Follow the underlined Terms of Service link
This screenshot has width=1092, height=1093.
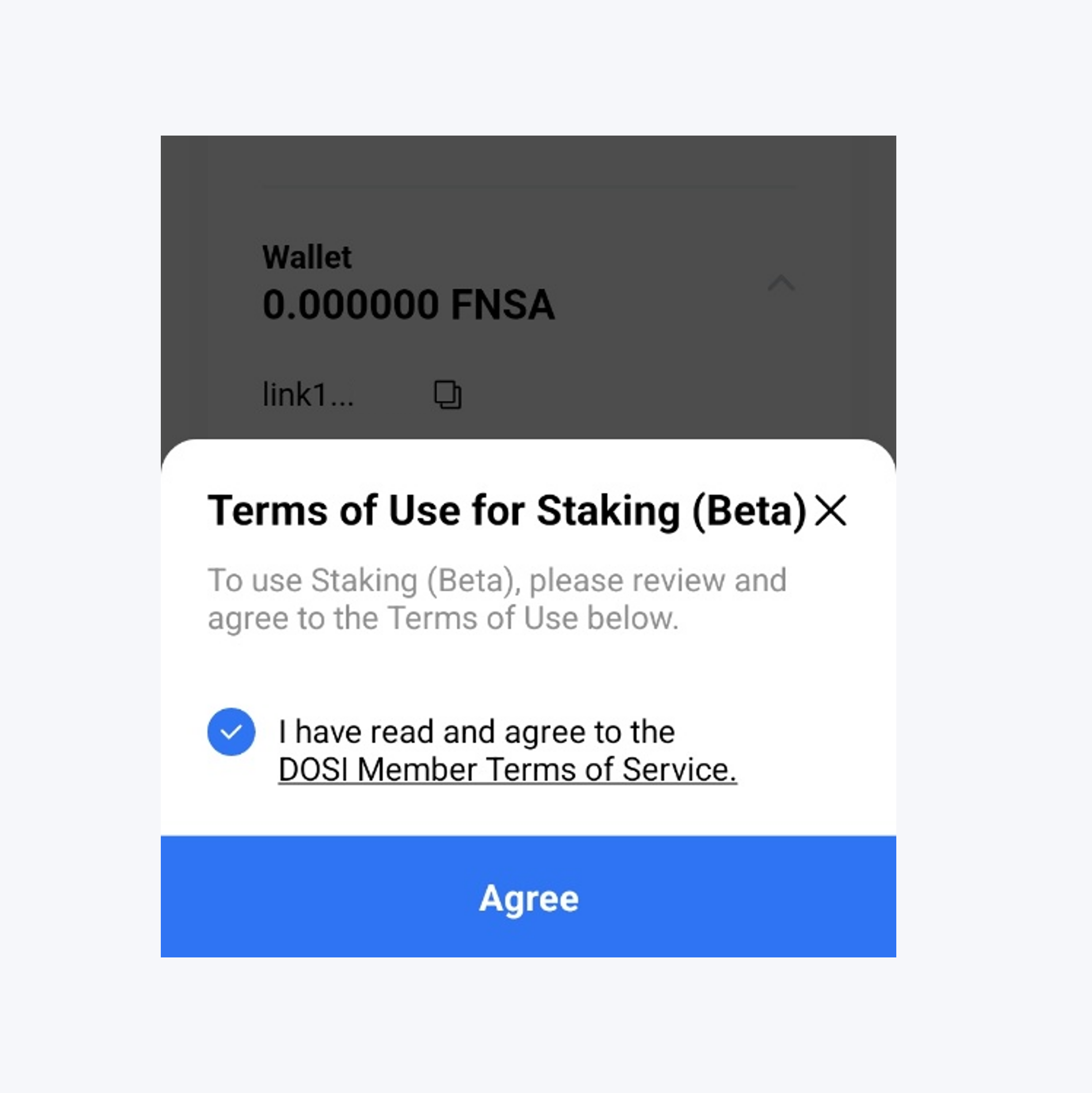point(507,770)
